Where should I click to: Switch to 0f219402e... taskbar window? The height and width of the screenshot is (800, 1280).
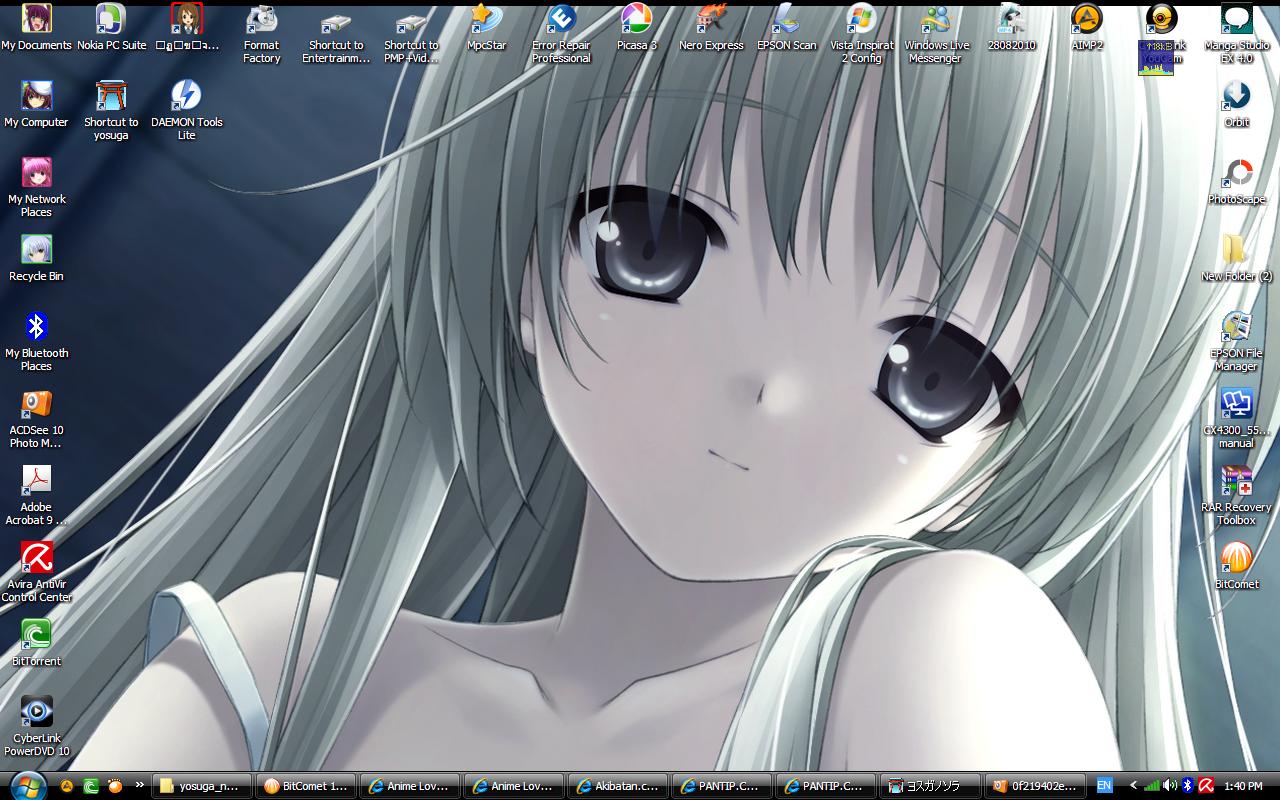pos(1034,786)
